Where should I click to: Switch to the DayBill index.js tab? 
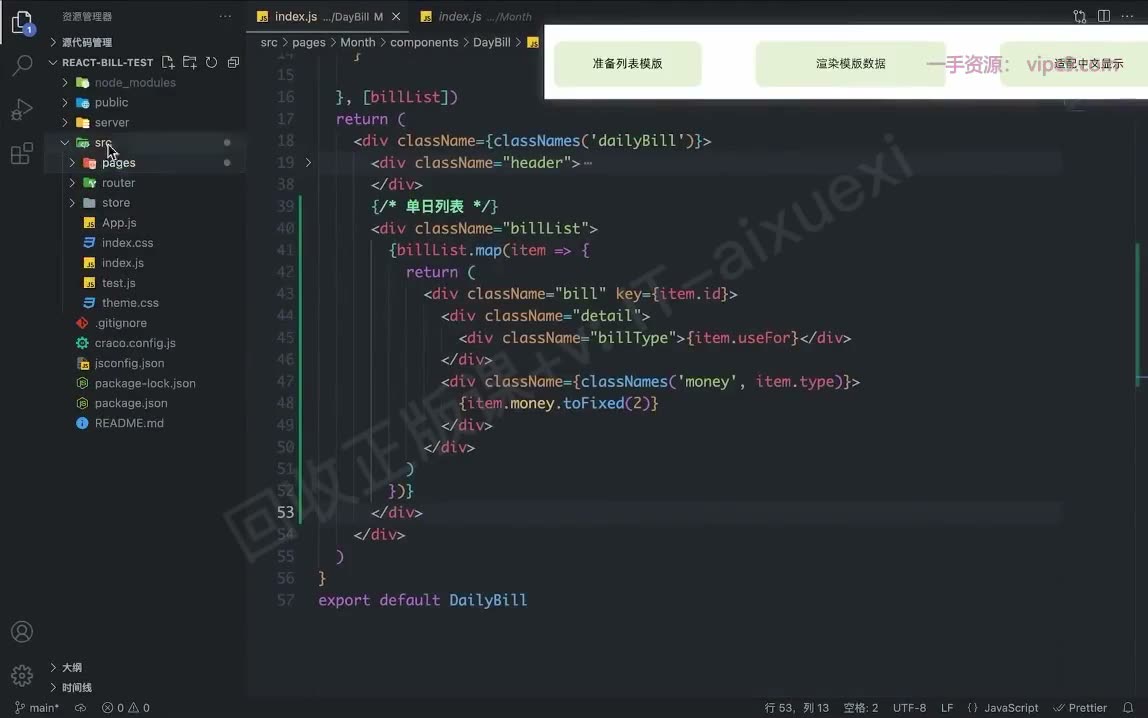[329, 16]
